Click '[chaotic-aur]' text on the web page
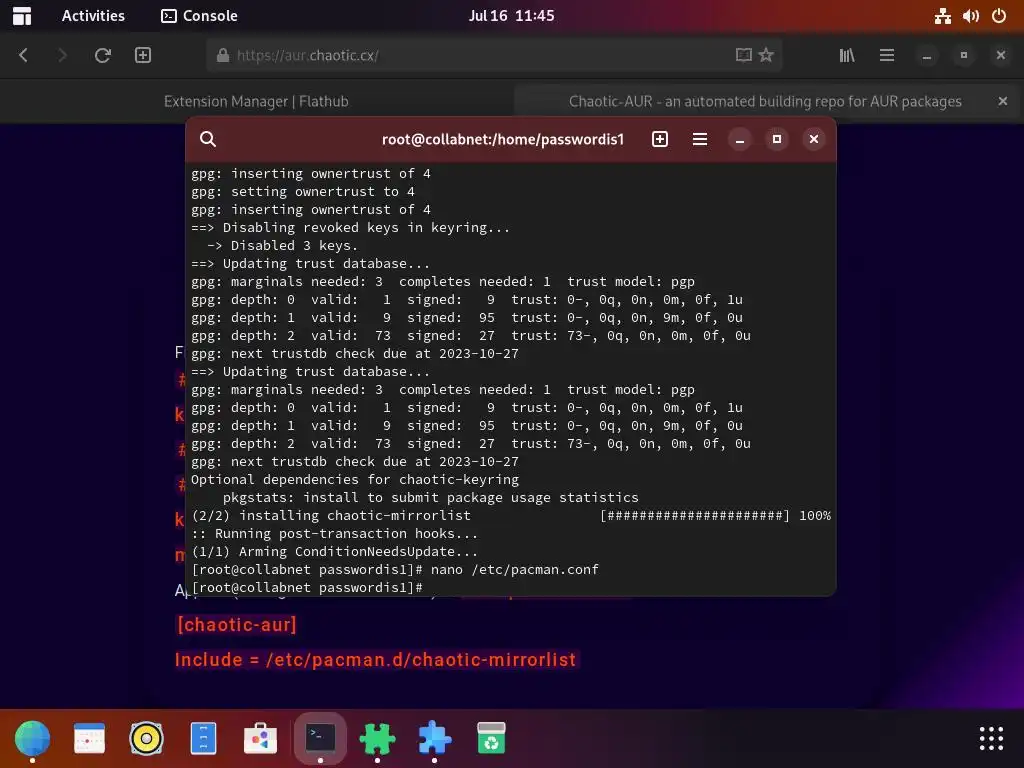This screenshot has width=1024, height=768. click(236, 625)
